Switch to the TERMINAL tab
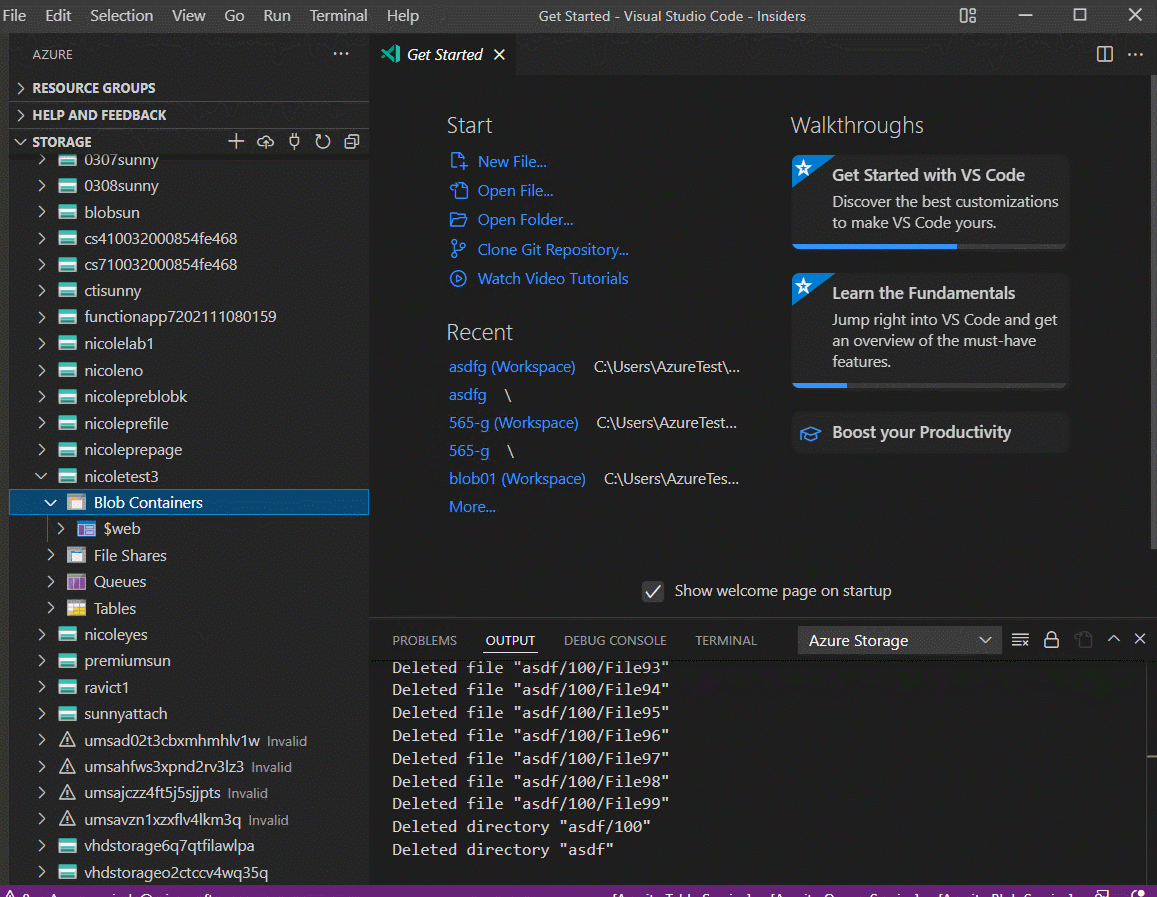This screenshot has width=1157, height=897. tap(725, 640)
